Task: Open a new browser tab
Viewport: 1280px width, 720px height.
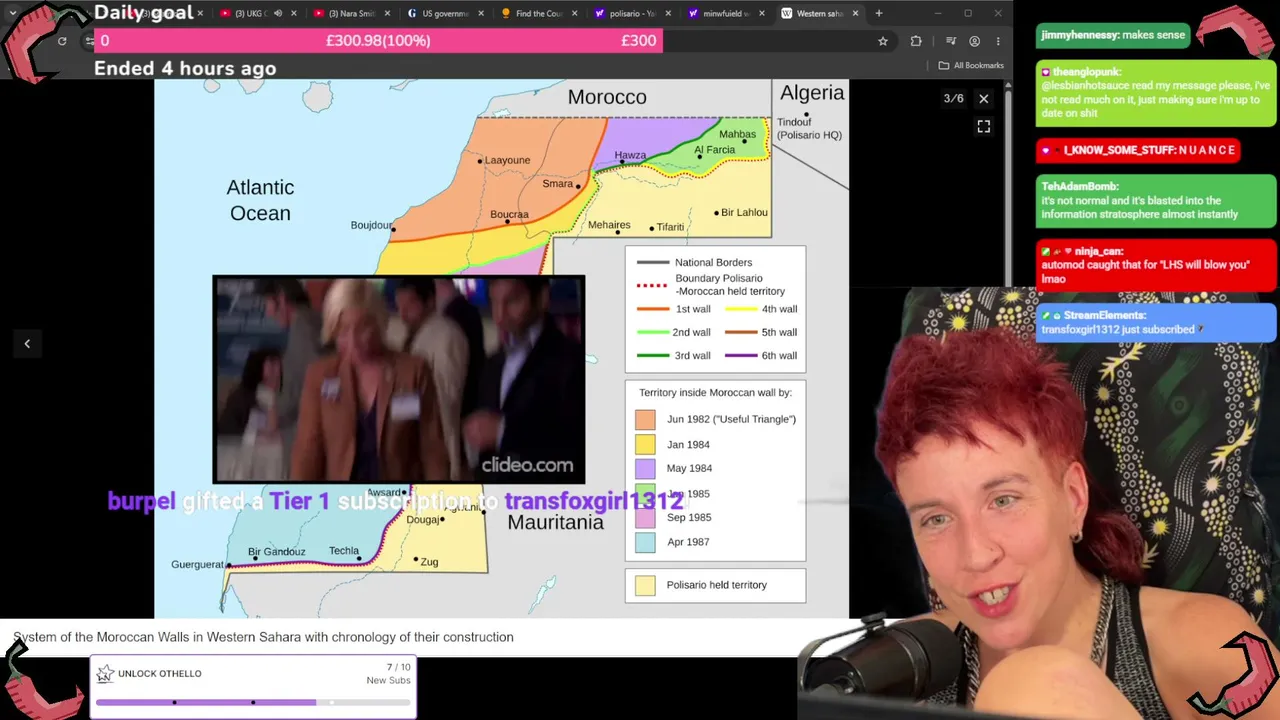Action: tap(879, 13)
